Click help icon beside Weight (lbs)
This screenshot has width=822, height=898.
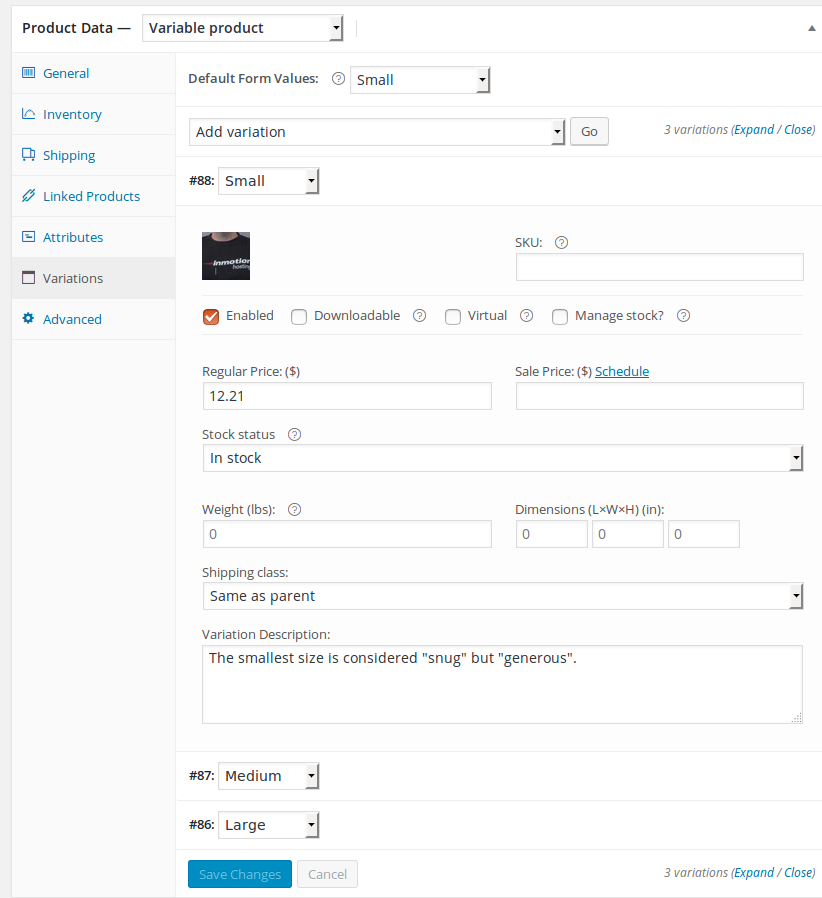coord(295,509)
